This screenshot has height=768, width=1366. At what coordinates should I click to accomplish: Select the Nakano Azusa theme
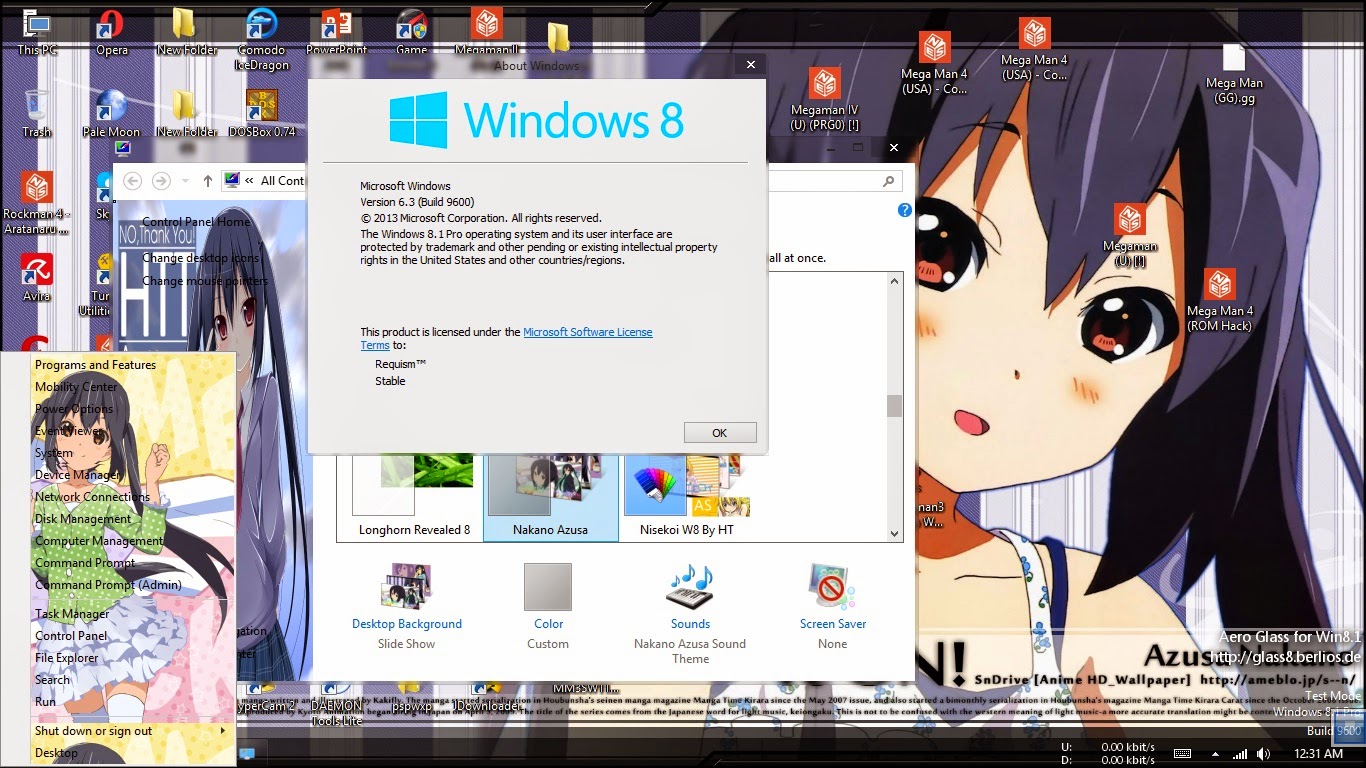click(550, 497)
